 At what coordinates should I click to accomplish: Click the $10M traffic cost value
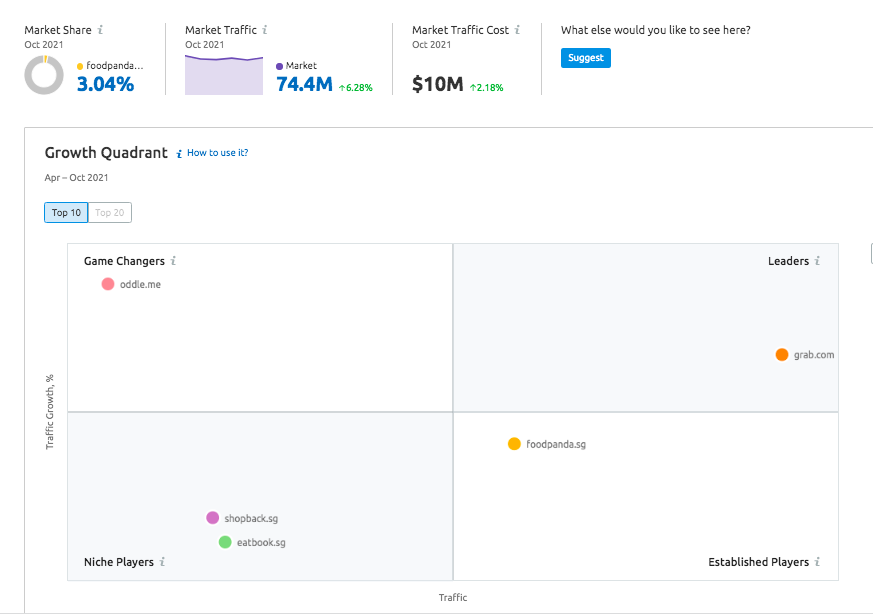tap(438, 84)
